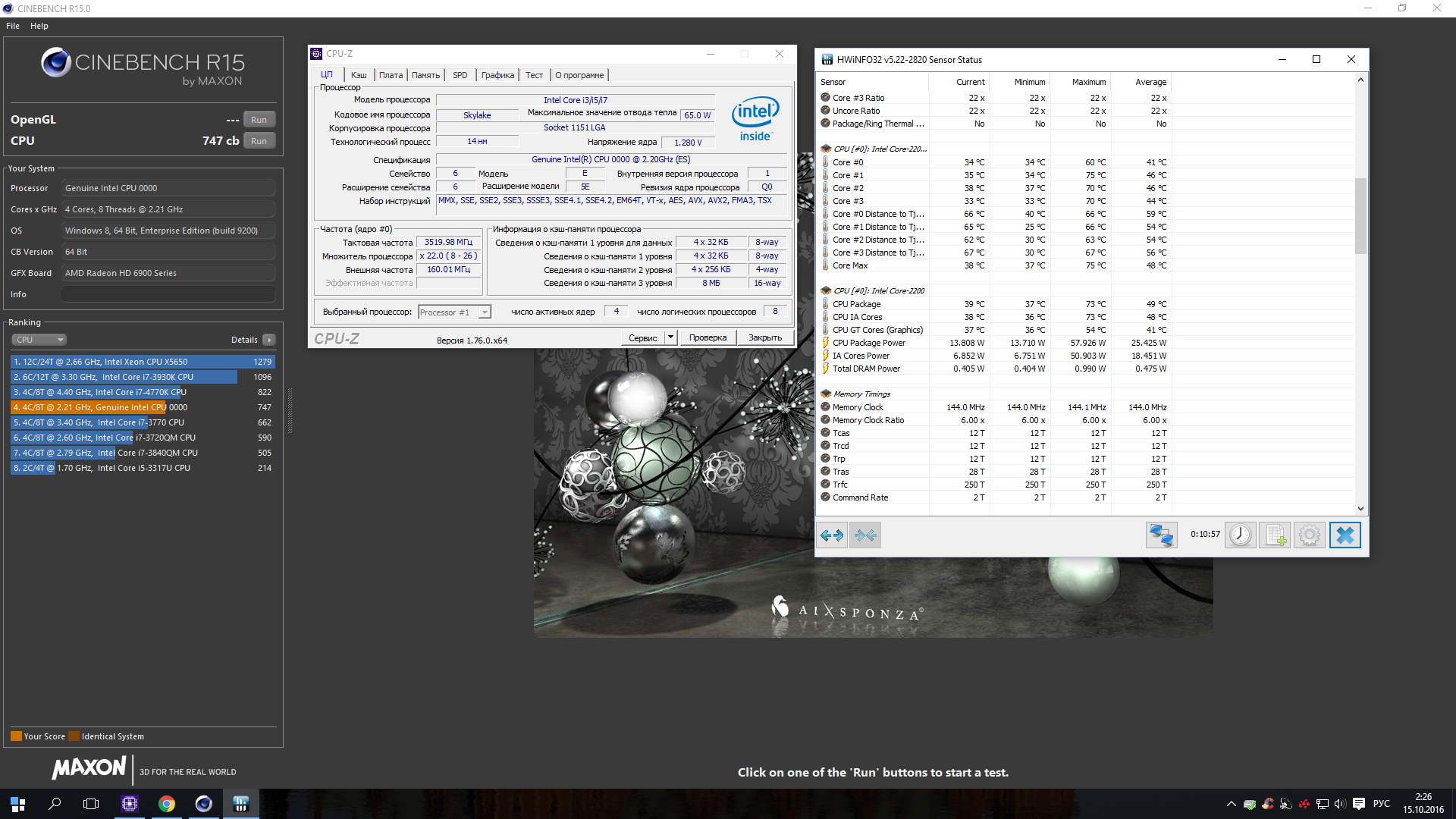1456x819 pixels.
Task: Open ranking CPU dropdown
Action: click(x=39, y=340)
